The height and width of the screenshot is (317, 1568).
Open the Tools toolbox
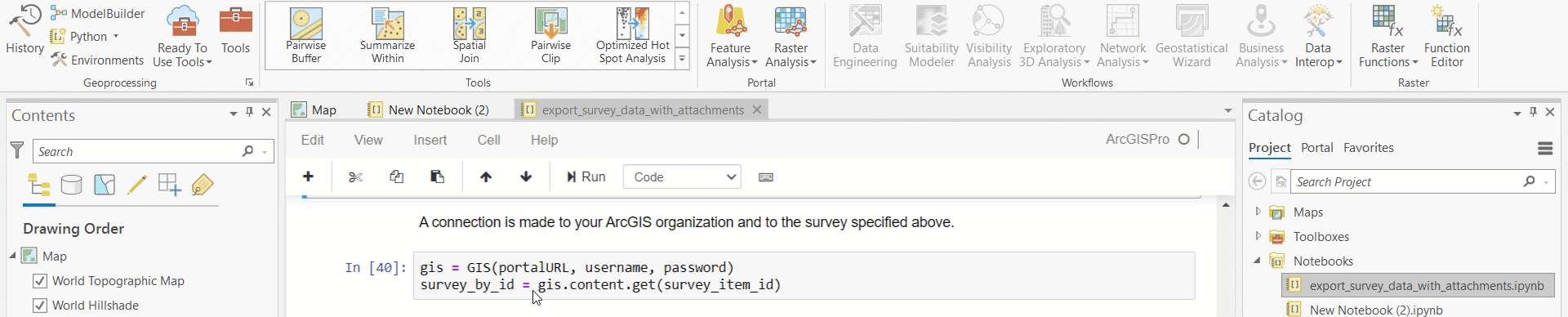(x=235, y=29)
